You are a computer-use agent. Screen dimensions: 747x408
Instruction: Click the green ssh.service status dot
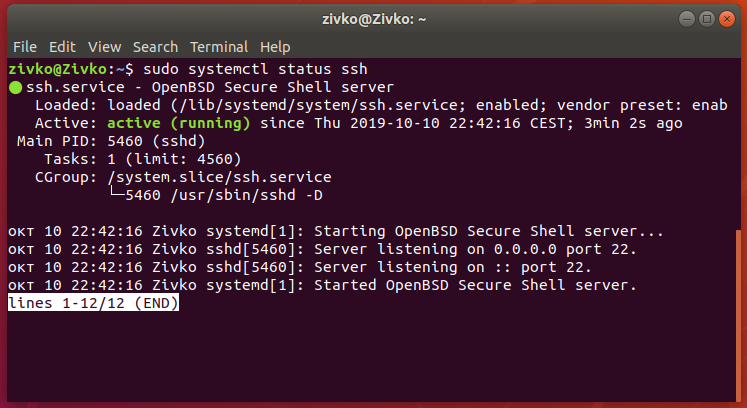pyautogui.click(x=15, y=88)
